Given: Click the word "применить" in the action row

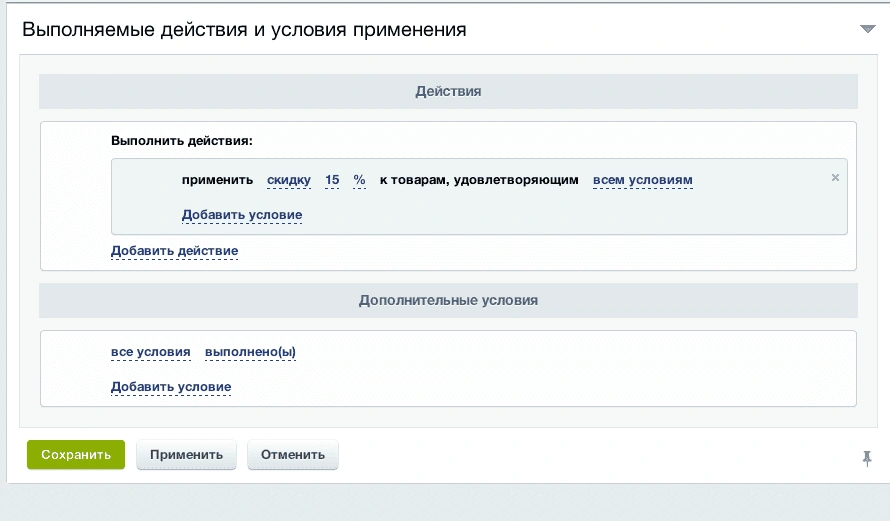Looking at the screenshot, I should pyautogui.click(x=217, y=180).
